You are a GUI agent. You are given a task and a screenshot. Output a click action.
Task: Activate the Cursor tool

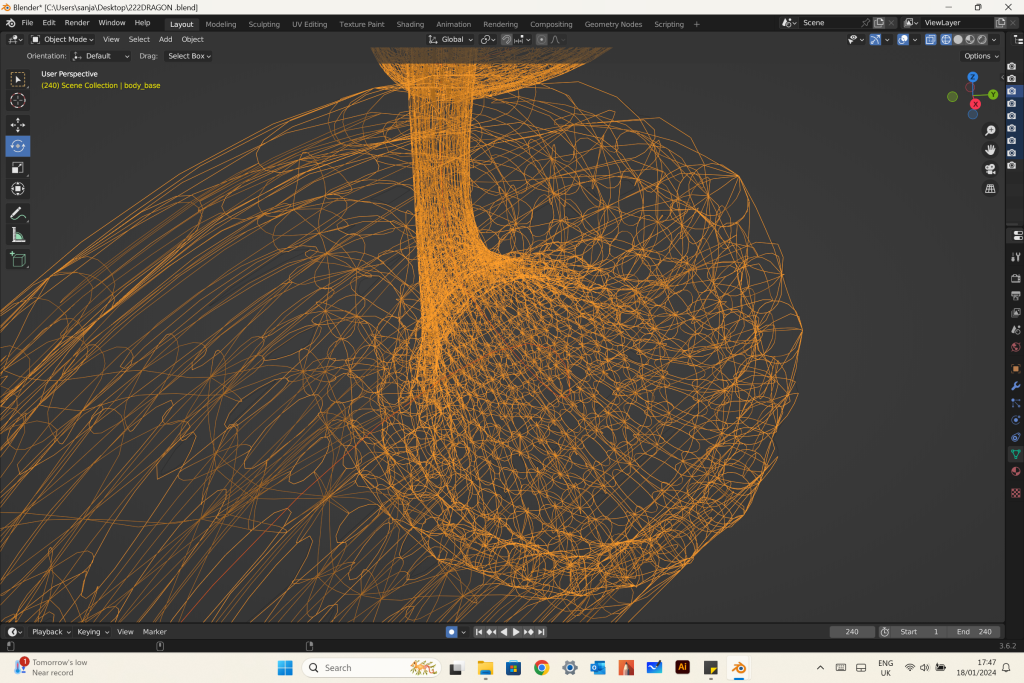pos(18,101)
